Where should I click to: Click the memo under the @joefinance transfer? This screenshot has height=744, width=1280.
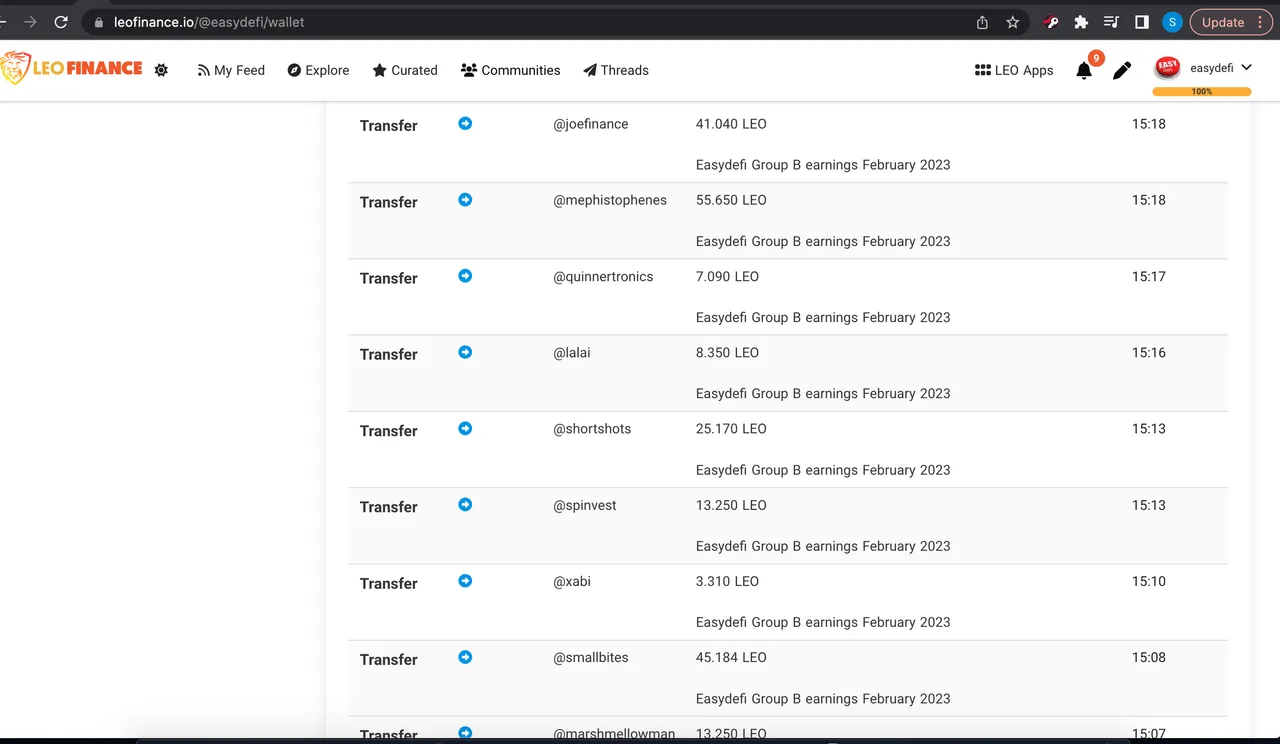click(x=823, y=164)
